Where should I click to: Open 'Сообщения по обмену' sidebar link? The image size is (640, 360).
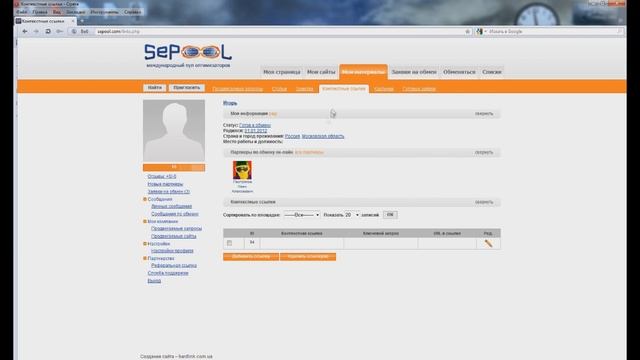(x=175, y=214)
